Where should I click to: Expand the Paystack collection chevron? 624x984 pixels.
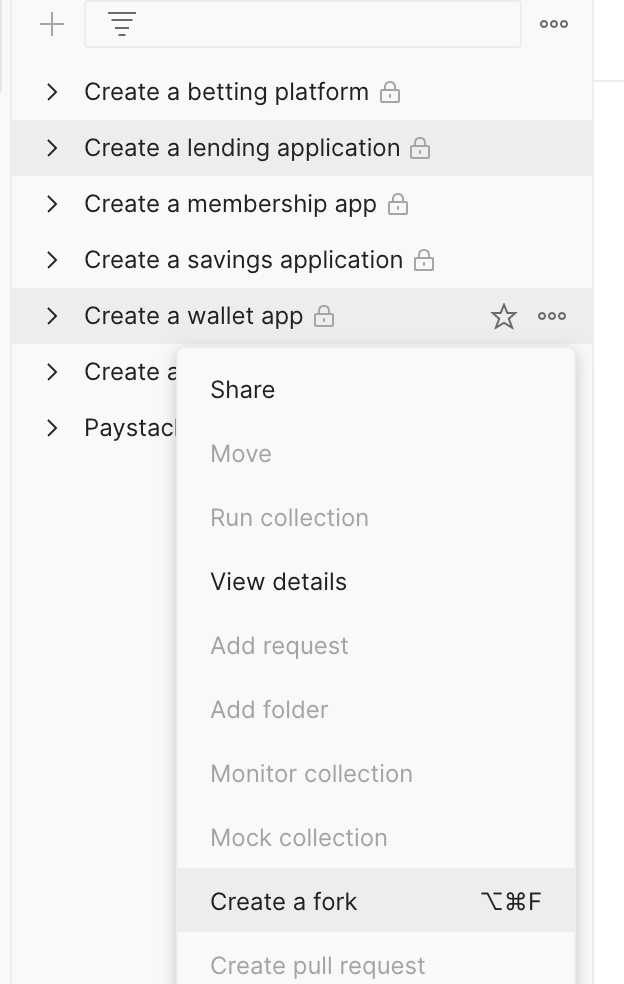(x=52, y=428)
